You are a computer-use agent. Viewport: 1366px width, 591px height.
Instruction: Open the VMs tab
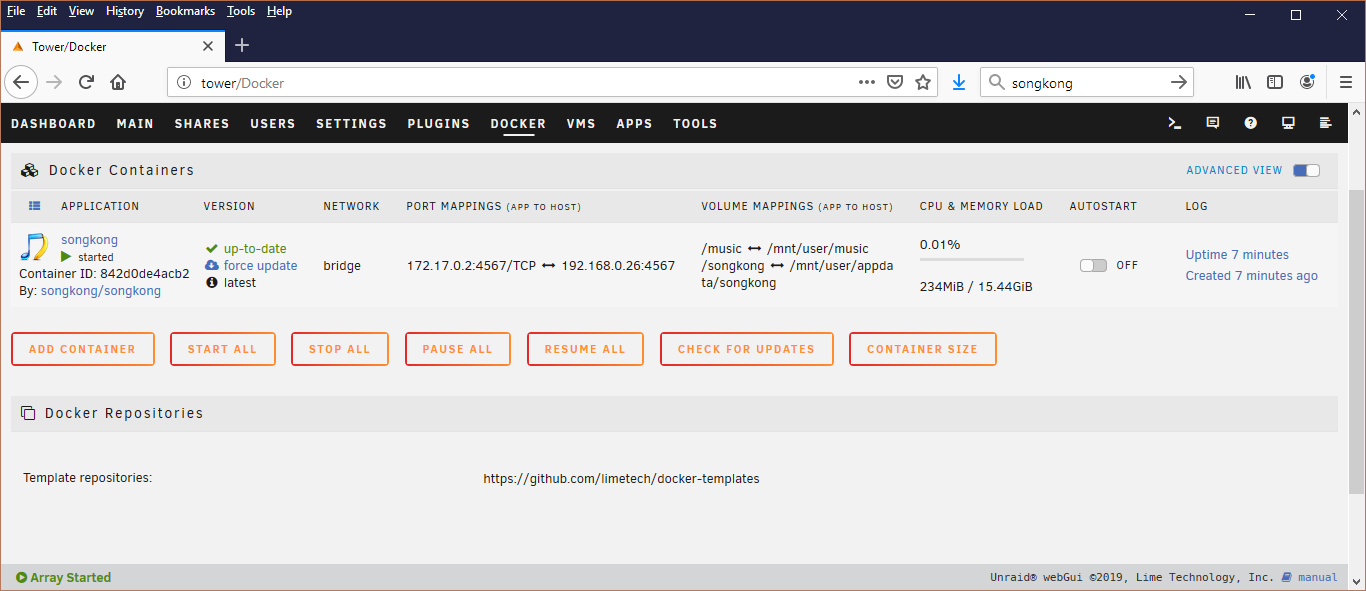click(x=581, y=124)
